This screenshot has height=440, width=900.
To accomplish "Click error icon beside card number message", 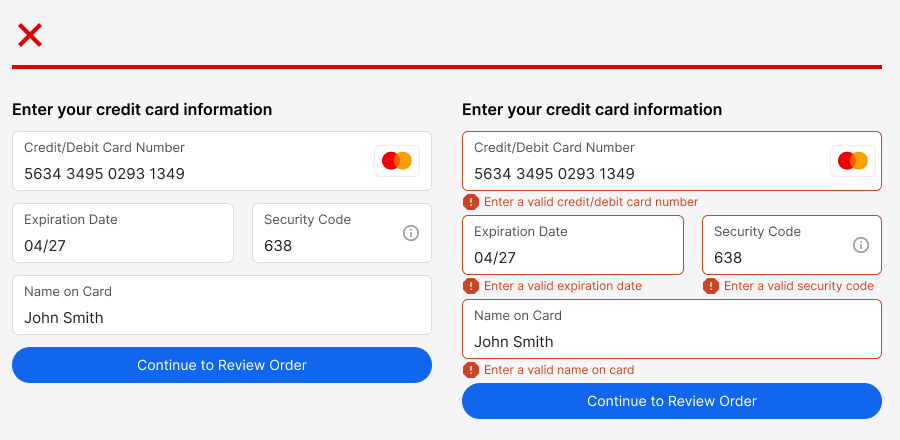I will pyautogui.click(x=471, y=202).
